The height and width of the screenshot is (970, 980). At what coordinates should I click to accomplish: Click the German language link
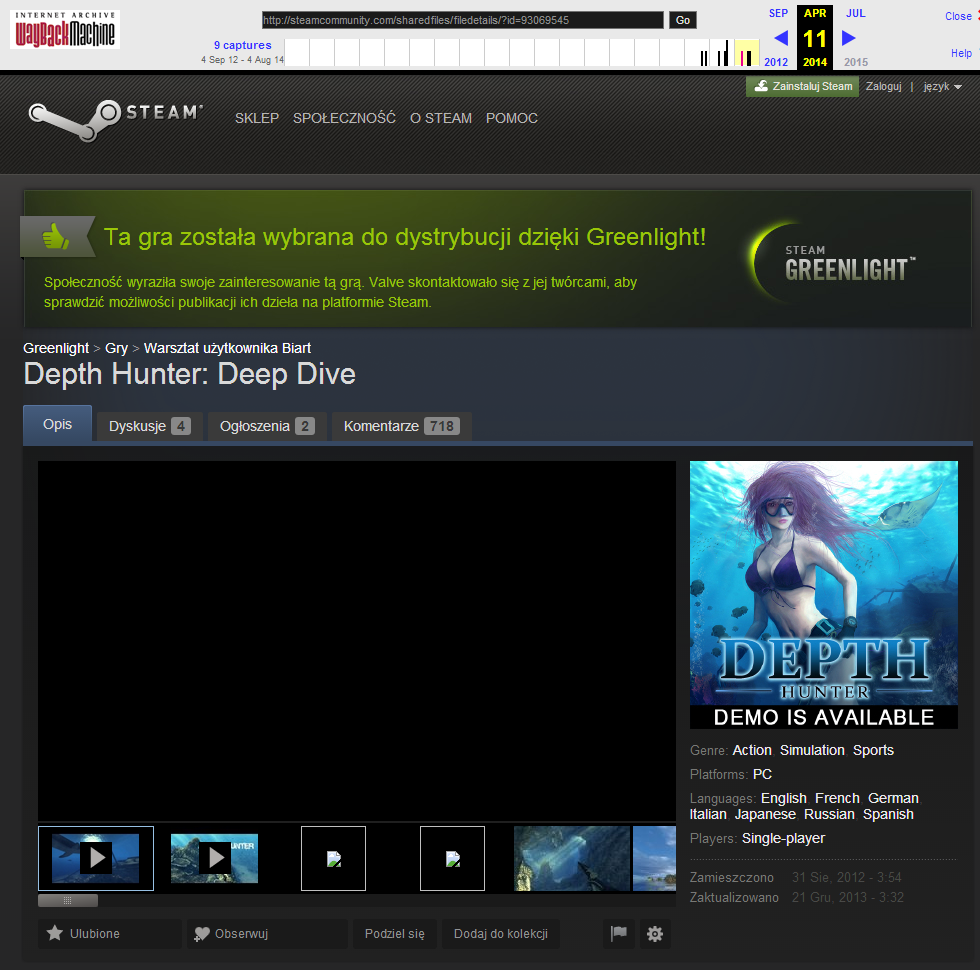(x=893, y=799)
